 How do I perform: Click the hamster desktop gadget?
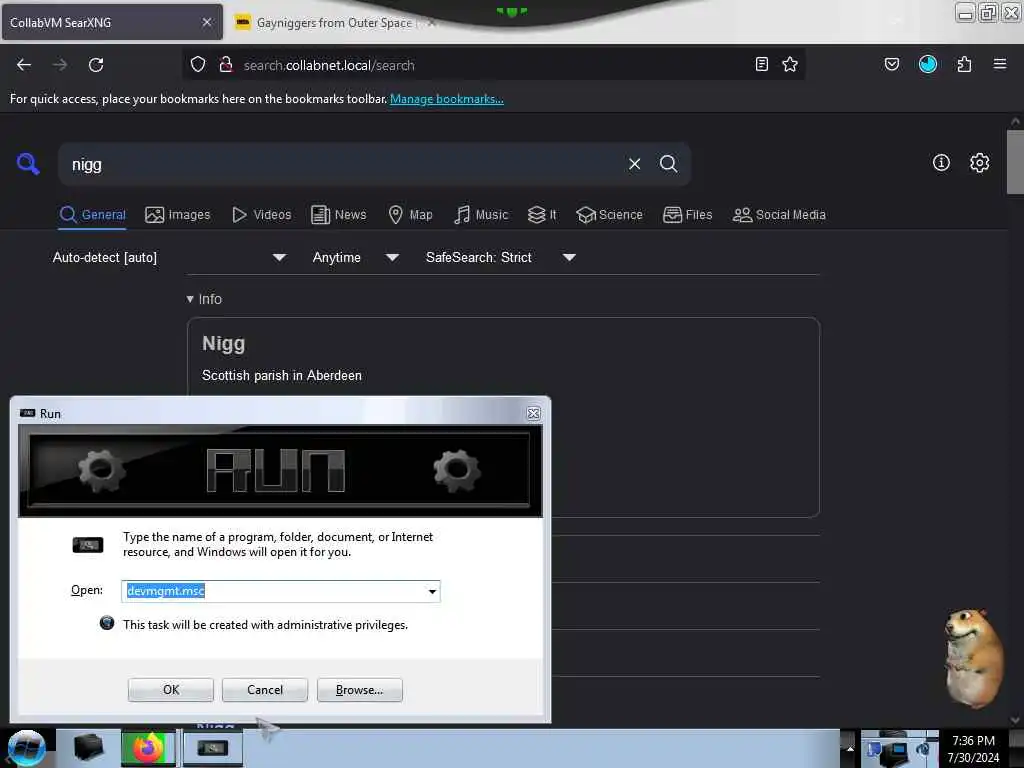(973, 658)
